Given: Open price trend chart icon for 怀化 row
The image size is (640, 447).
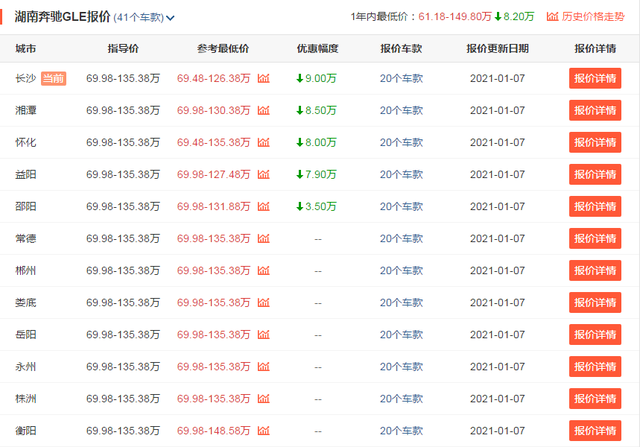Looking at the screenshot, I should (x=264, y=142).
